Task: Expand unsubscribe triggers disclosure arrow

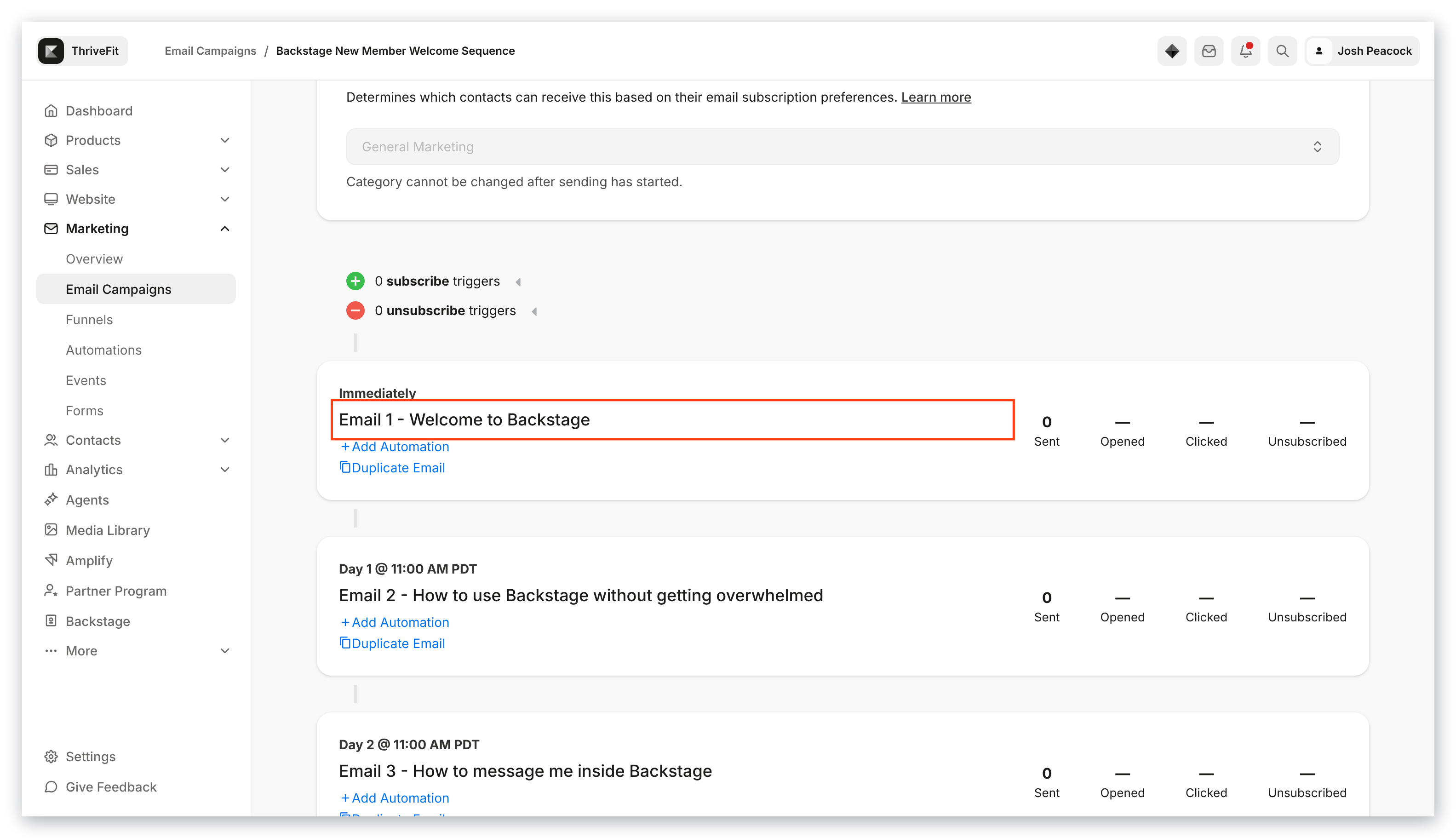Action: click(x=534, y=311)
